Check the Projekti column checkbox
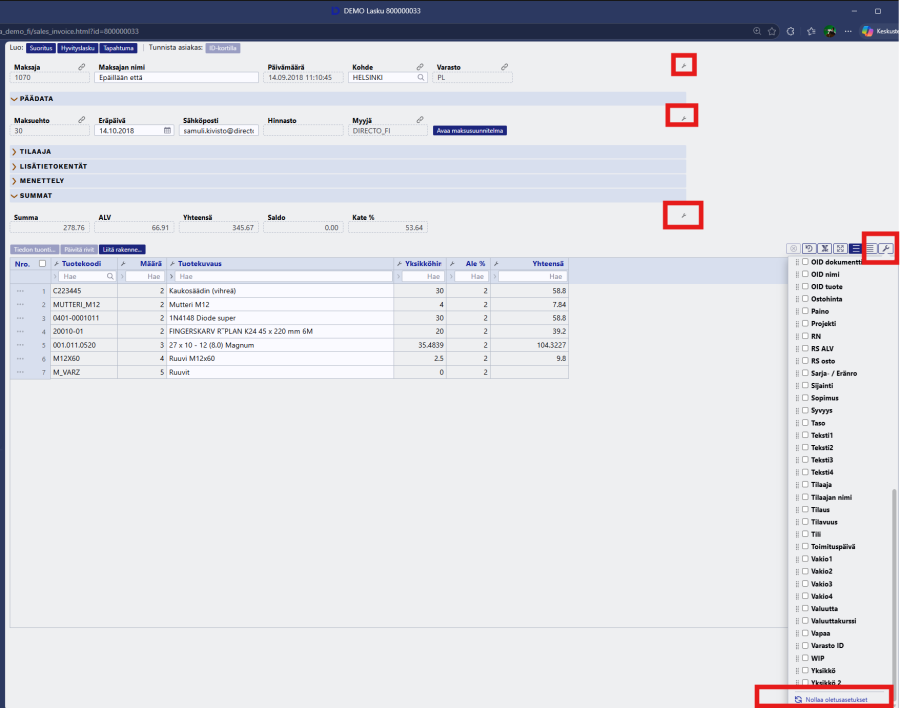Image resolution: width=900 pixels, height=708 pixels. pyautogui.click(x=805, y=324)
